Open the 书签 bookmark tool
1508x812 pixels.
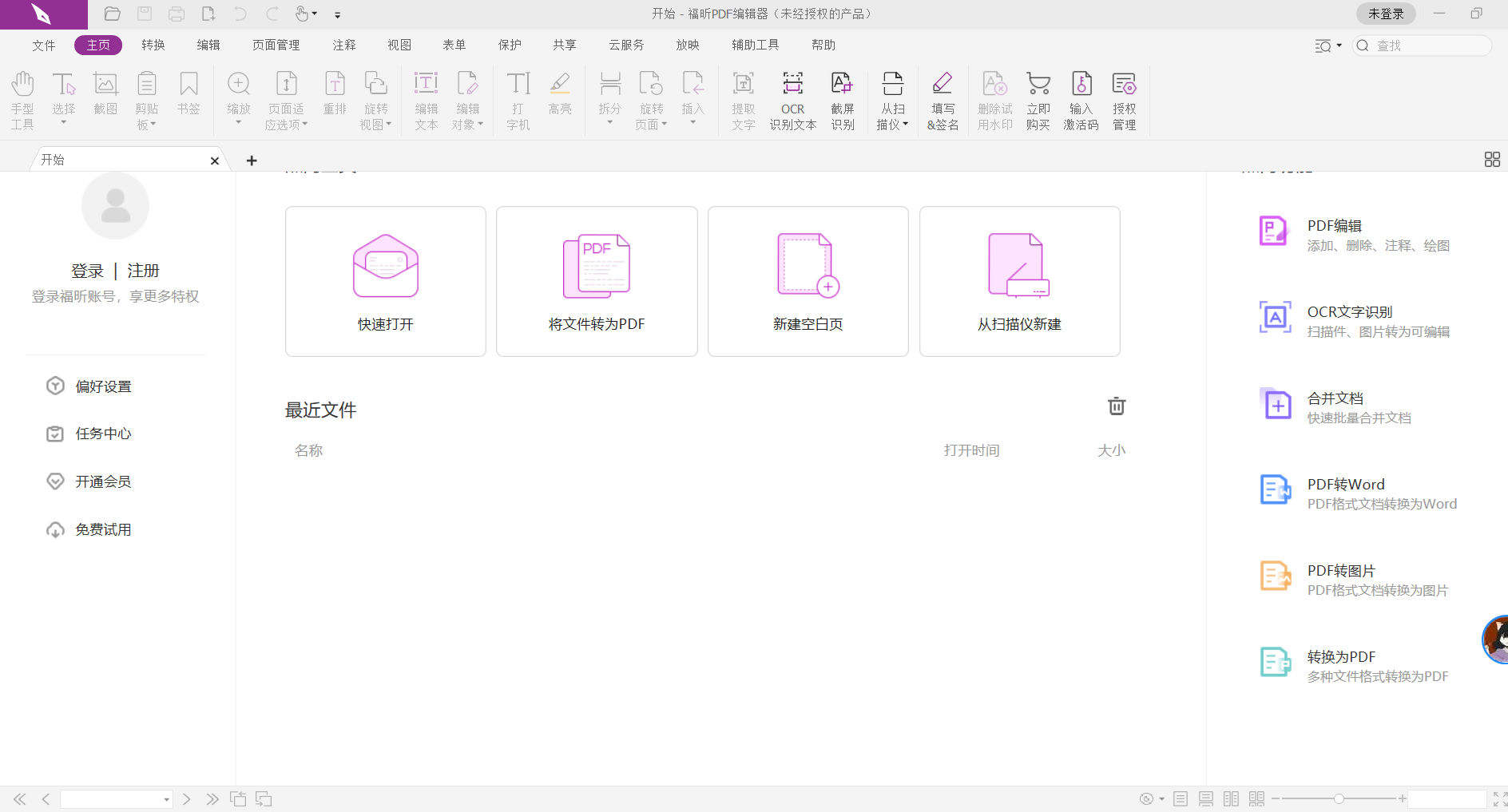click(x=188, y=94)
